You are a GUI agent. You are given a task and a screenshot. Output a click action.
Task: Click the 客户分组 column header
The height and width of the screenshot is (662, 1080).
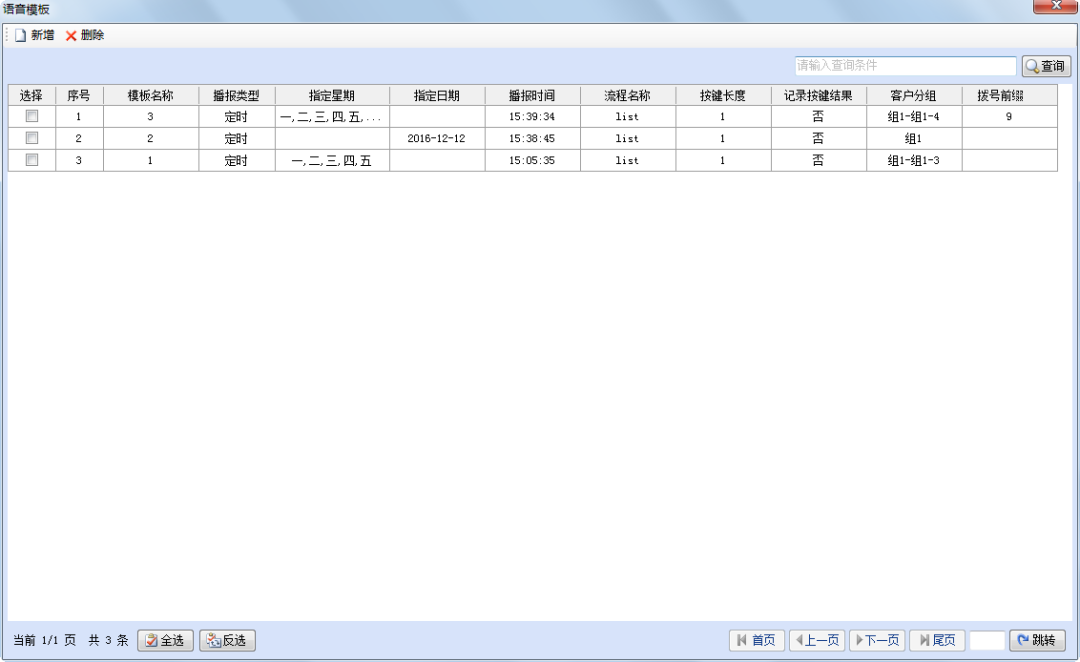[913, 96]
